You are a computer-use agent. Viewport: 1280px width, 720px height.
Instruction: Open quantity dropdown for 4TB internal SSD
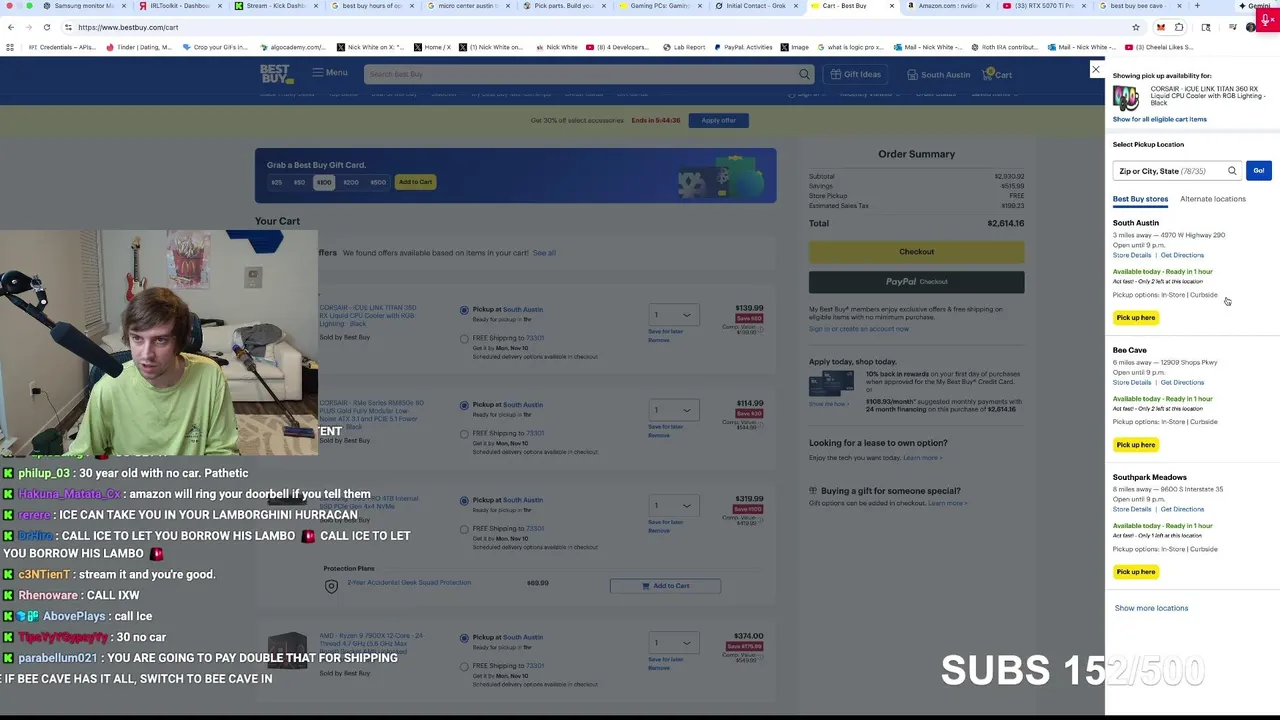pos(672,504)
